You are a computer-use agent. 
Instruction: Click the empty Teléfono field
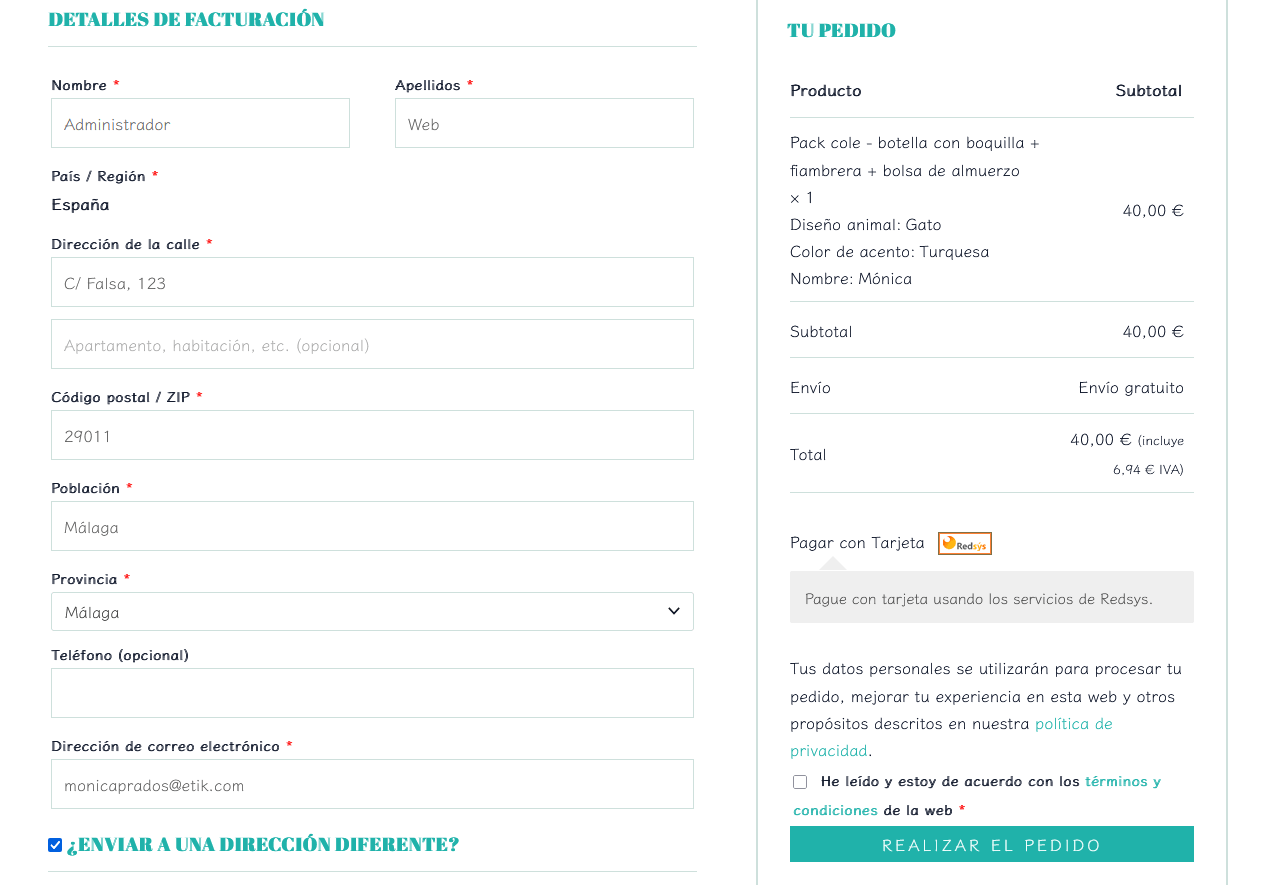pyautogui.click(x=372, y=693)
